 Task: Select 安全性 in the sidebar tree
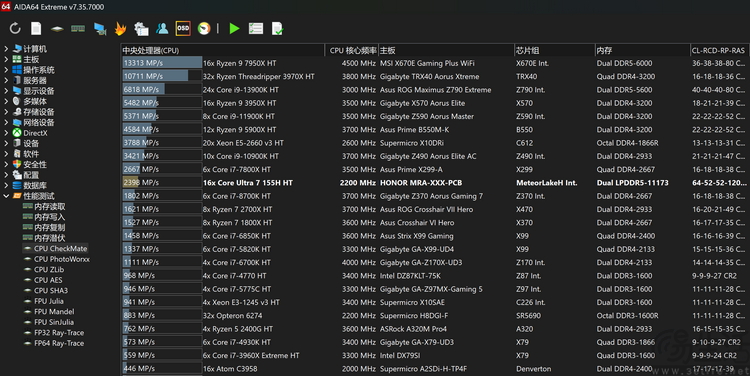click(35, 165)
